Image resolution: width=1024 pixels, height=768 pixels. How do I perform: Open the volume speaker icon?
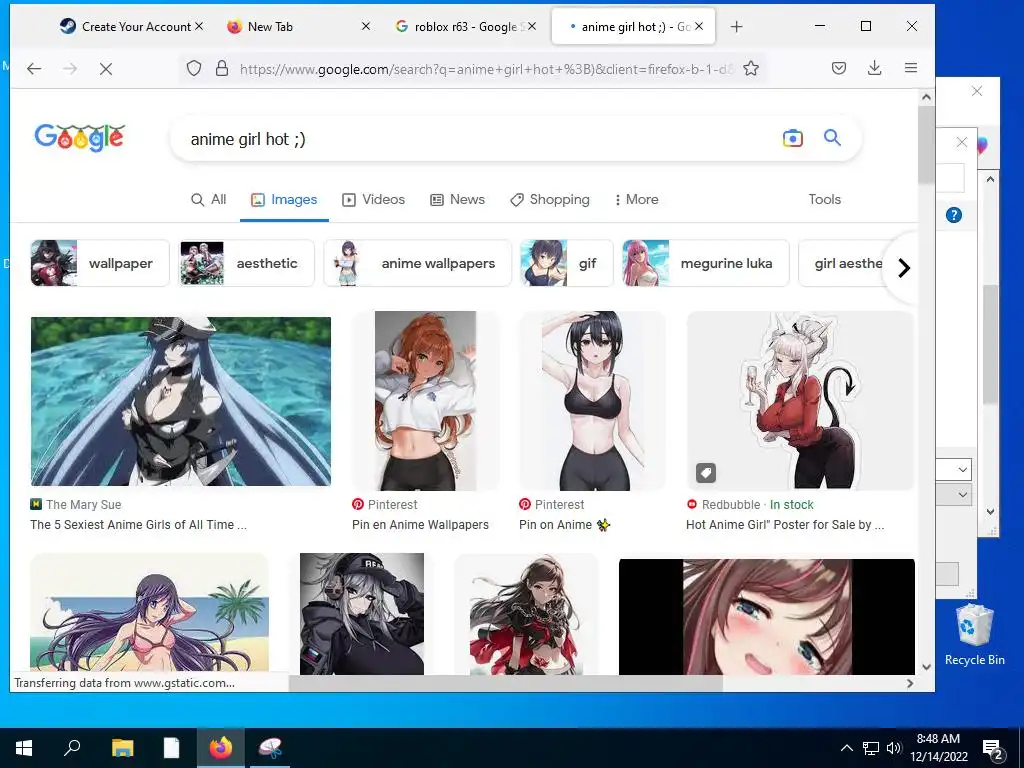(x=894, y=748)
